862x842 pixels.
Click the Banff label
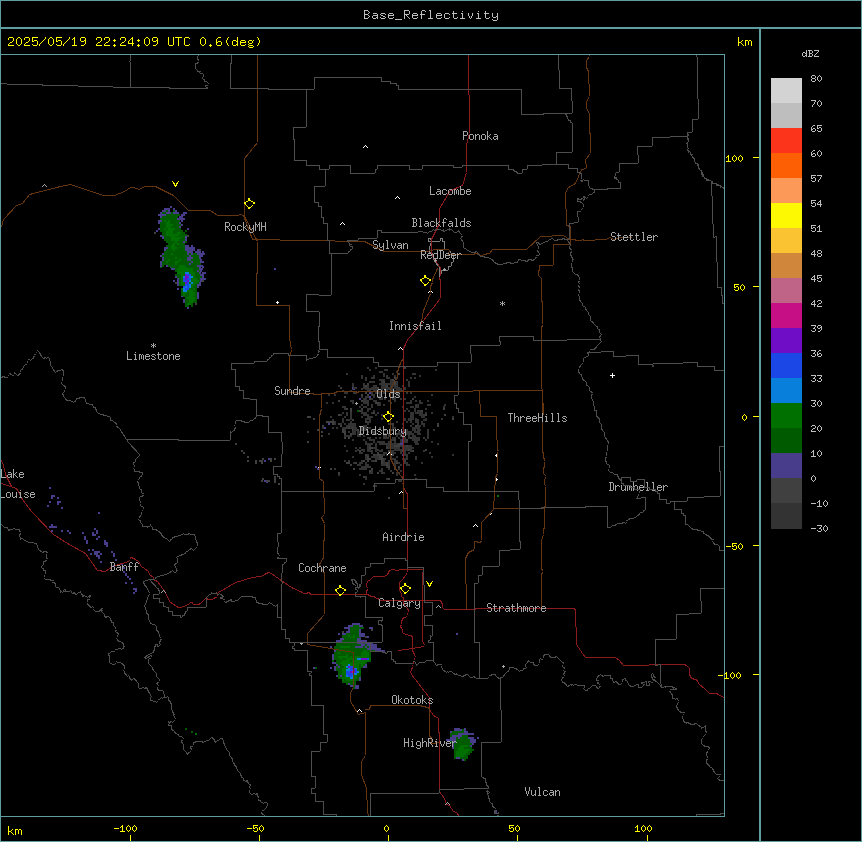click(124, 567)
